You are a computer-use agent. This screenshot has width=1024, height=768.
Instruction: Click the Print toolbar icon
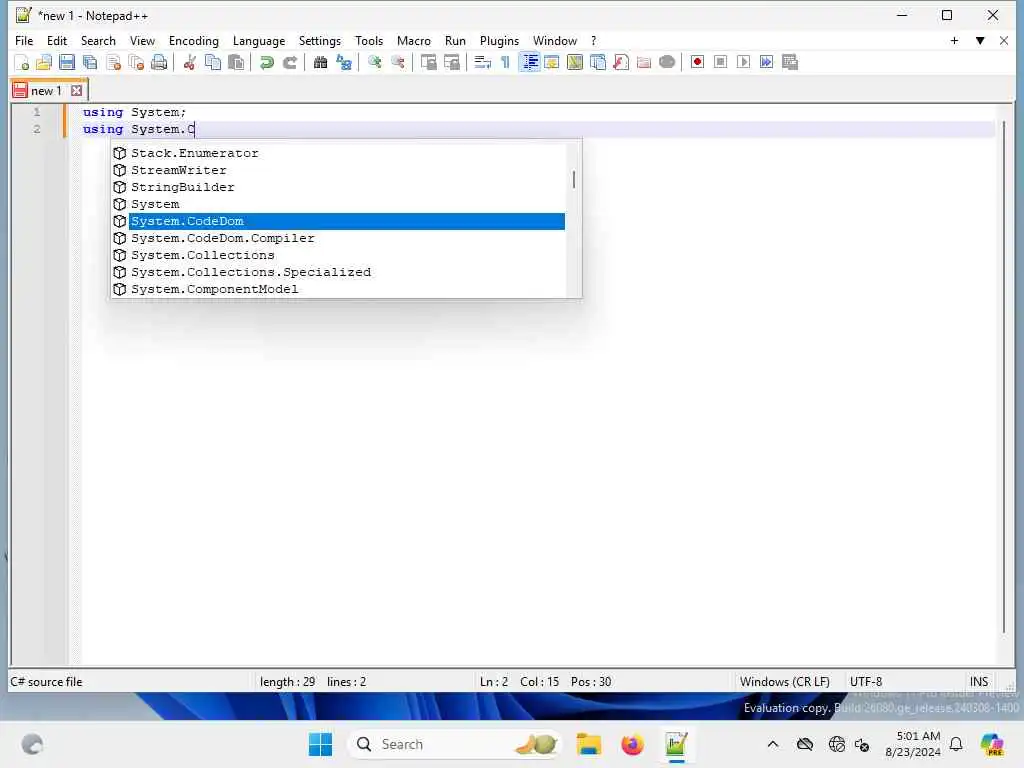[159, 62]
